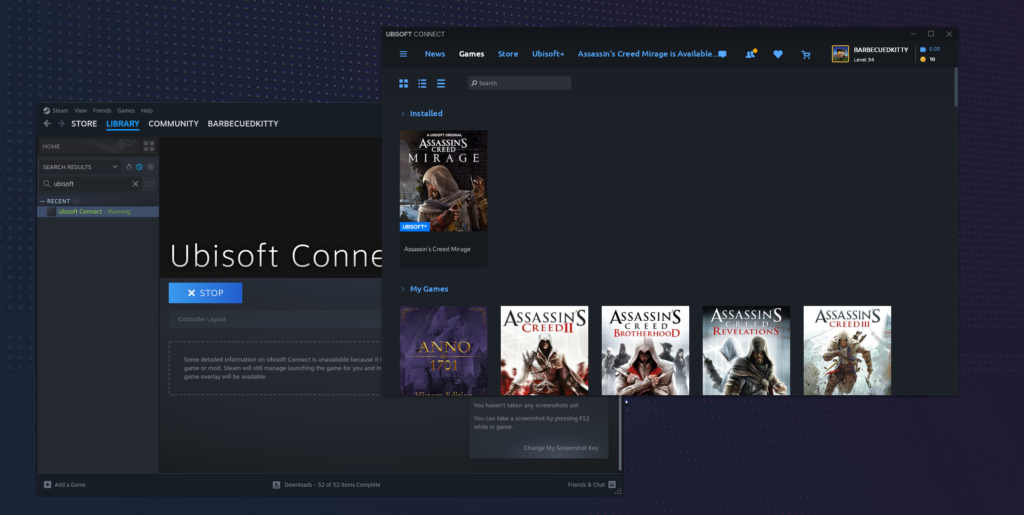
Task: Open Assassin's Creed Revelations cover
Action: click(746, 351)
